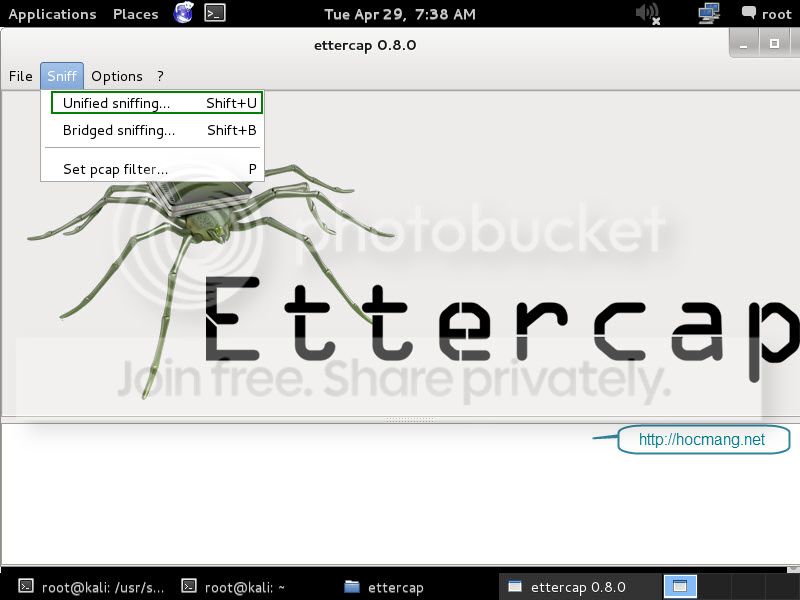Screen dimensions: 800x600
Task: Open the Options menu
Action: pyautogui.click(x=117, y=77)
